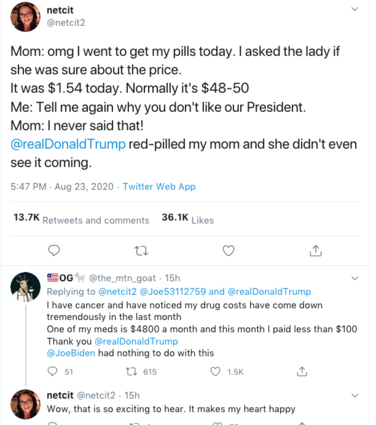Retweet the main netcit tweet
The image size is (376, 425).
point(141,251)
